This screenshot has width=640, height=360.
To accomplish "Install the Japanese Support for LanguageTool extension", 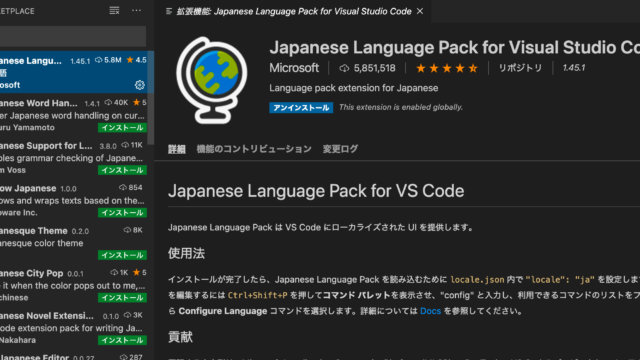I will tap(122, 170).
